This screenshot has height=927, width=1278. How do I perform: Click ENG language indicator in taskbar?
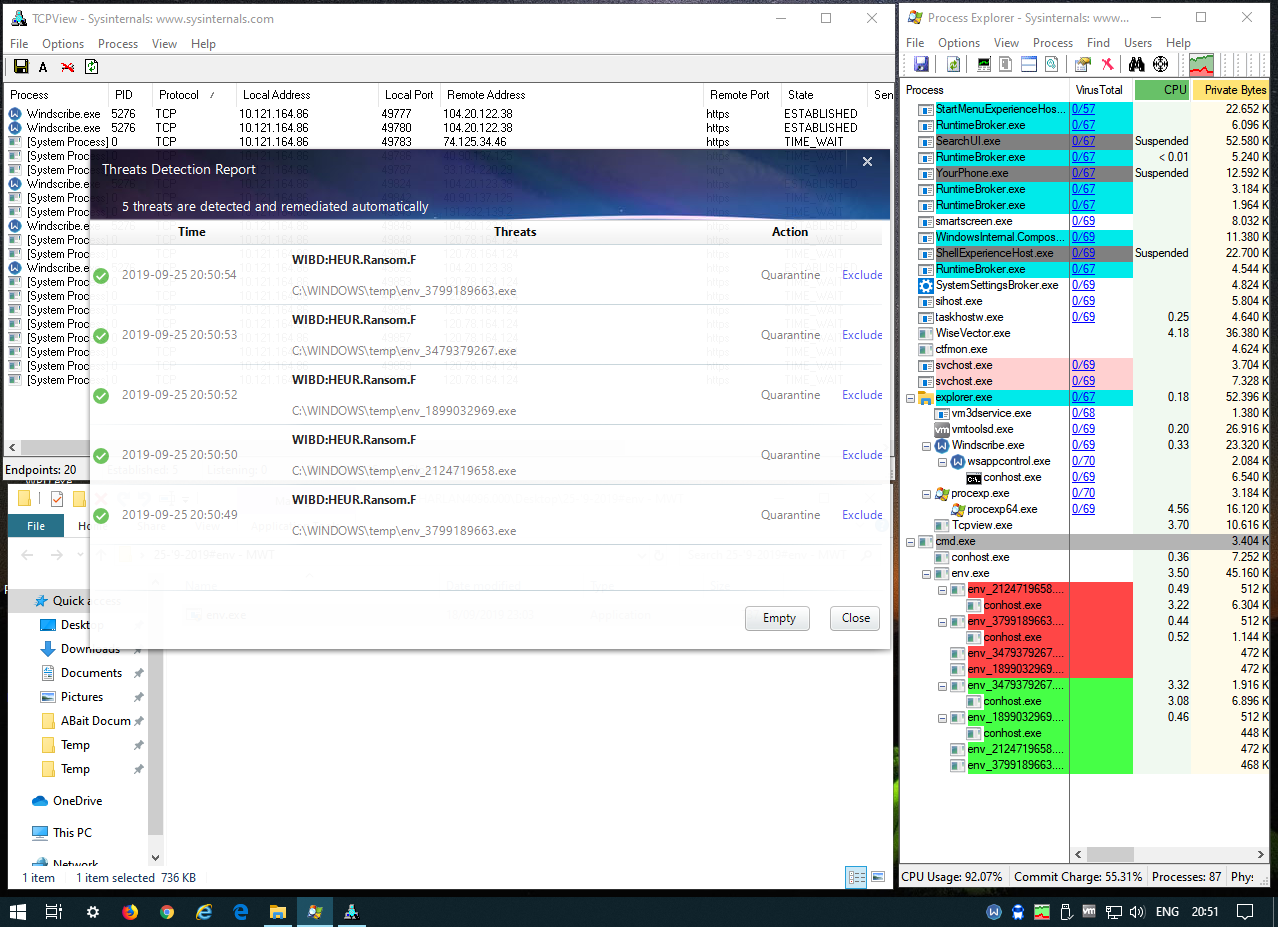click(1167, 912)
